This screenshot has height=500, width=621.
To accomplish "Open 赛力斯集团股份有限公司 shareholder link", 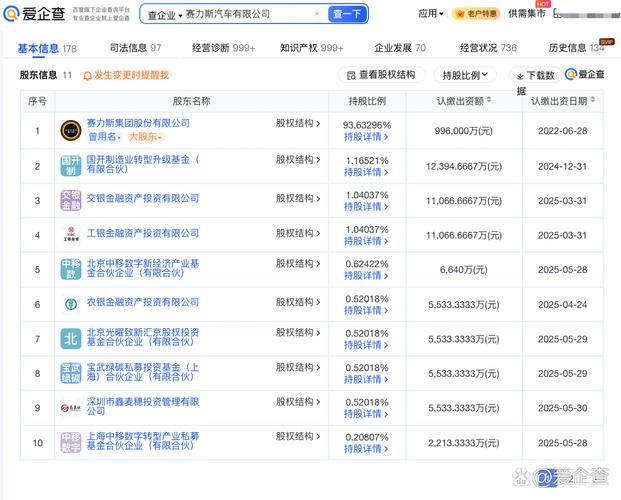I will click(138, 123).
